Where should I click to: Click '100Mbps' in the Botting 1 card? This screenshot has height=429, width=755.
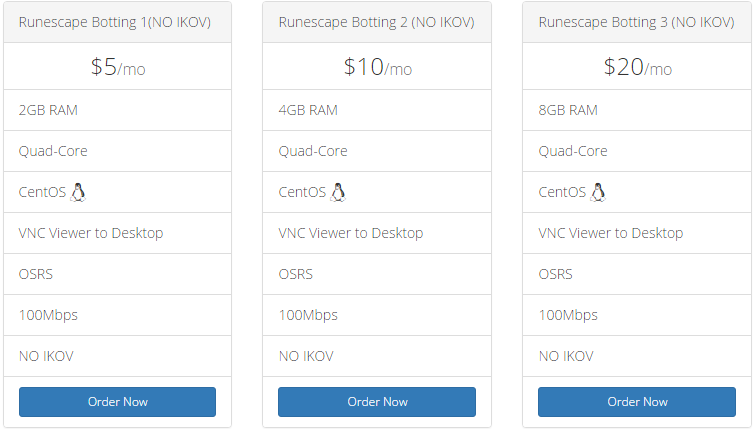click(x=48, y=315)
